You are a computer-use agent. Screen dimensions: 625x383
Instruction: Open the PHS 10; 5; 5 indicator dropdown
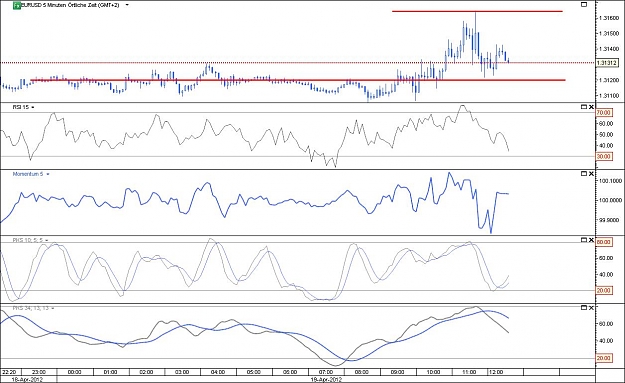pyautogui.click(x=47, y=240)
